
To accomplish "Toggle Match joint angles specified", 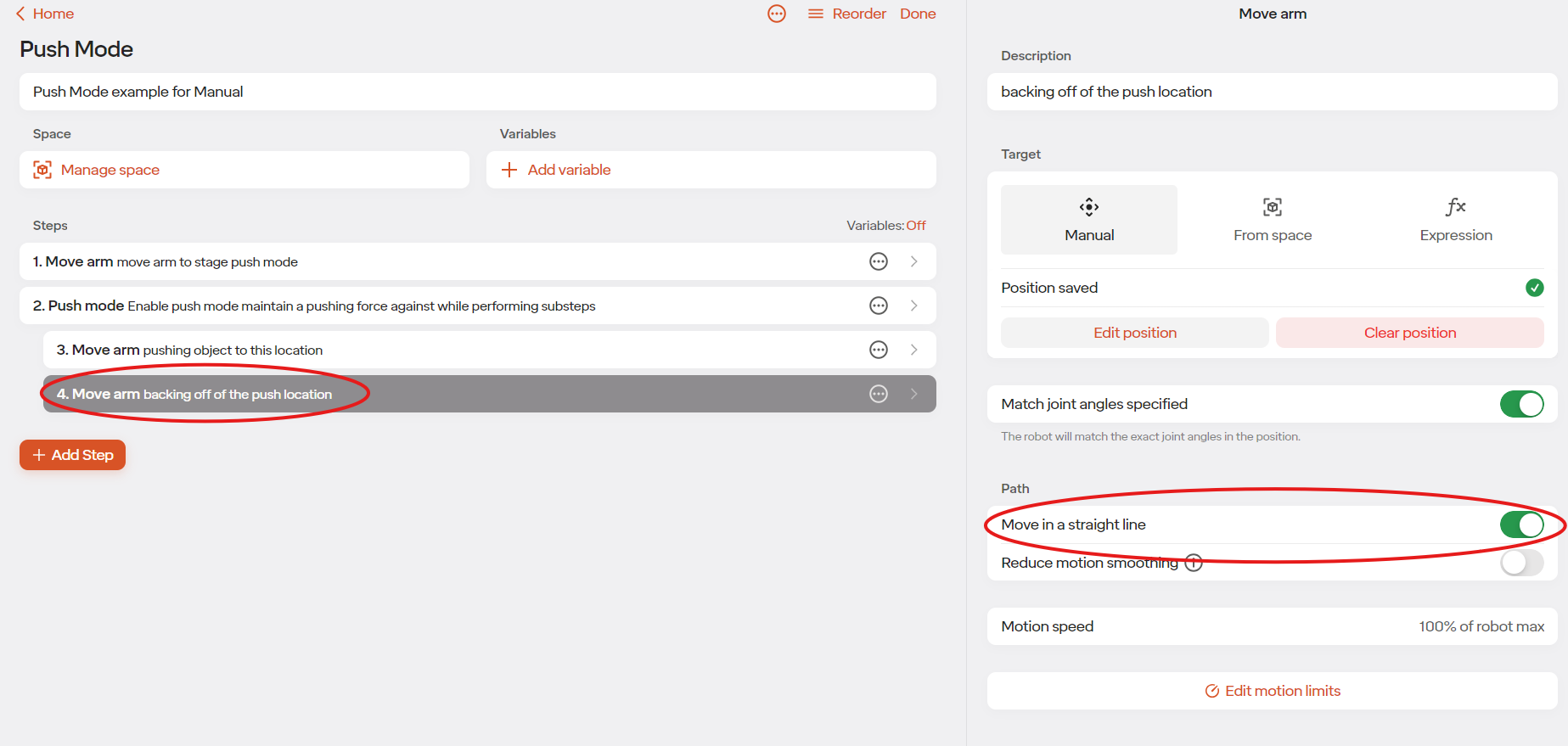I will pyautogui.click(x=1521, y=404).
